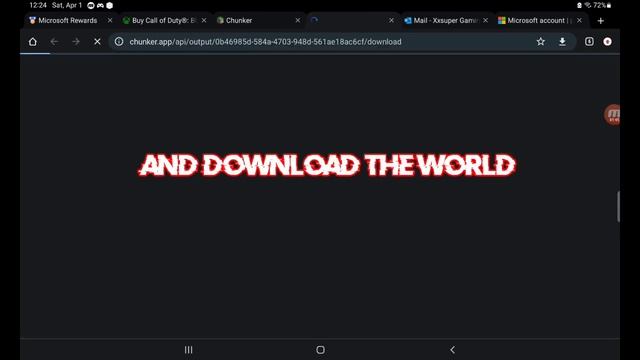
Task: View site information icon in address bar
Action: coord(119,42)
